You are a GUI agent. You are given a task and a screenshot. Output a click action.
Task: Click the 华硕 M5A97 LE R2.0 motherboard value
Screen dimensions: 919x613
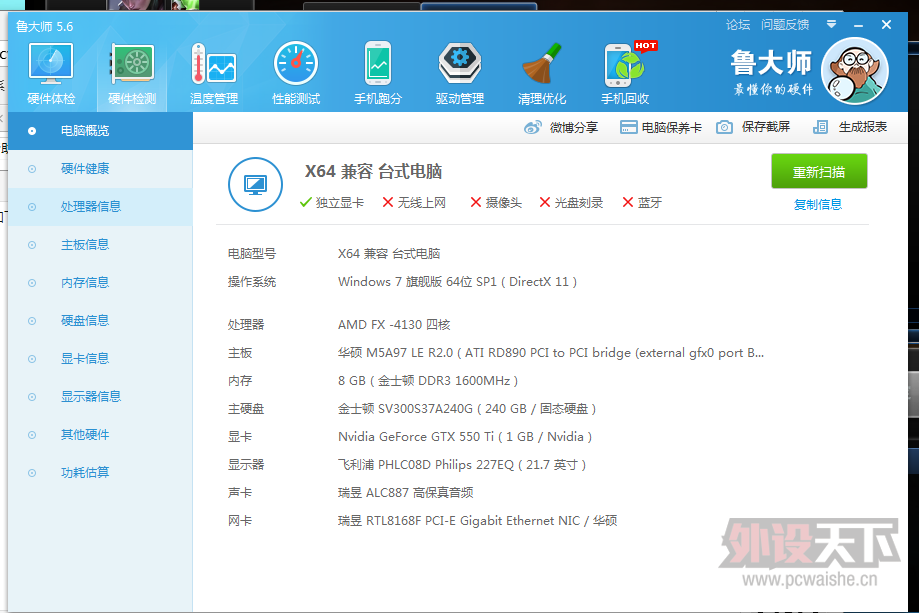point(551,353)
